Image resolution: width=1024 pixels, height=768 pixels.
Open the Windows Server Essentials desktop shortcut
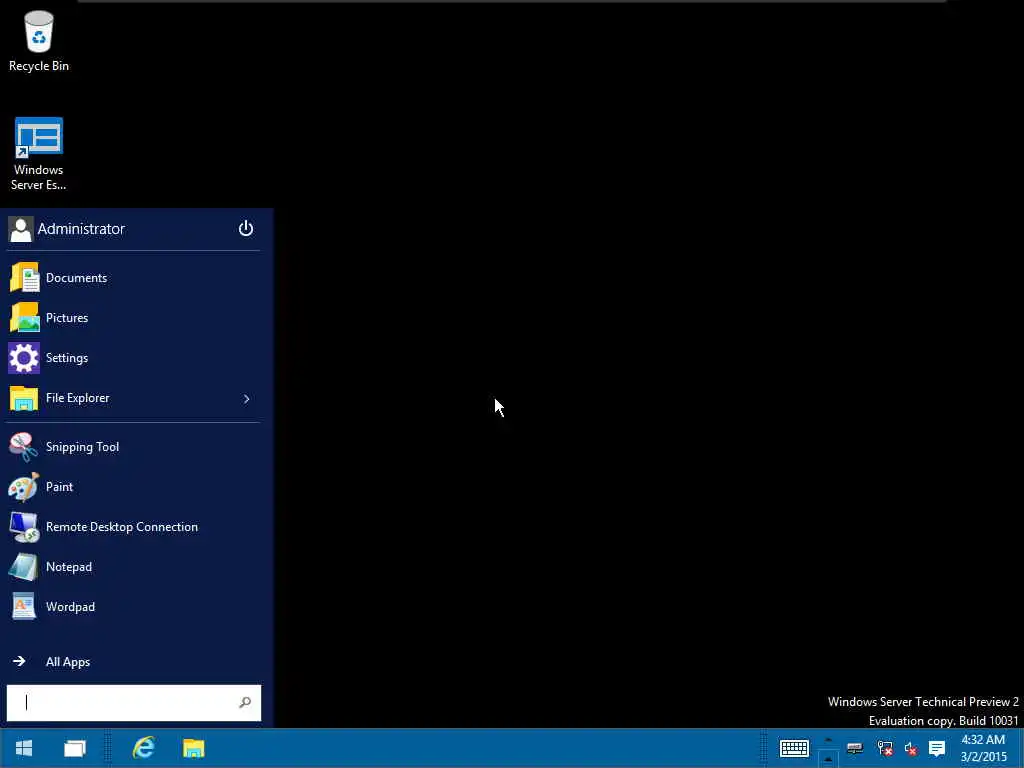click(39, 154)
